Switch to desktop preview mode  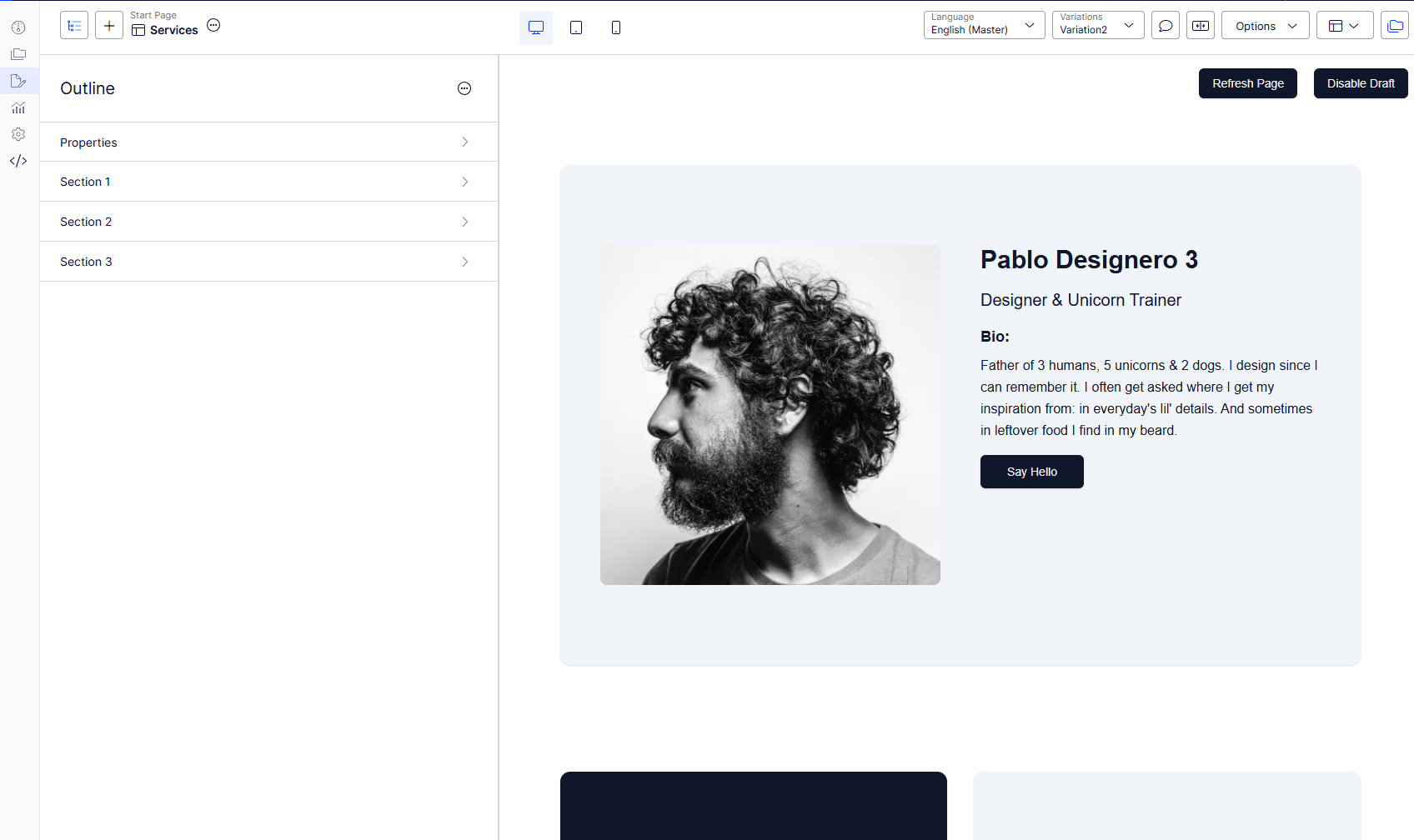(x=536, y=27)
